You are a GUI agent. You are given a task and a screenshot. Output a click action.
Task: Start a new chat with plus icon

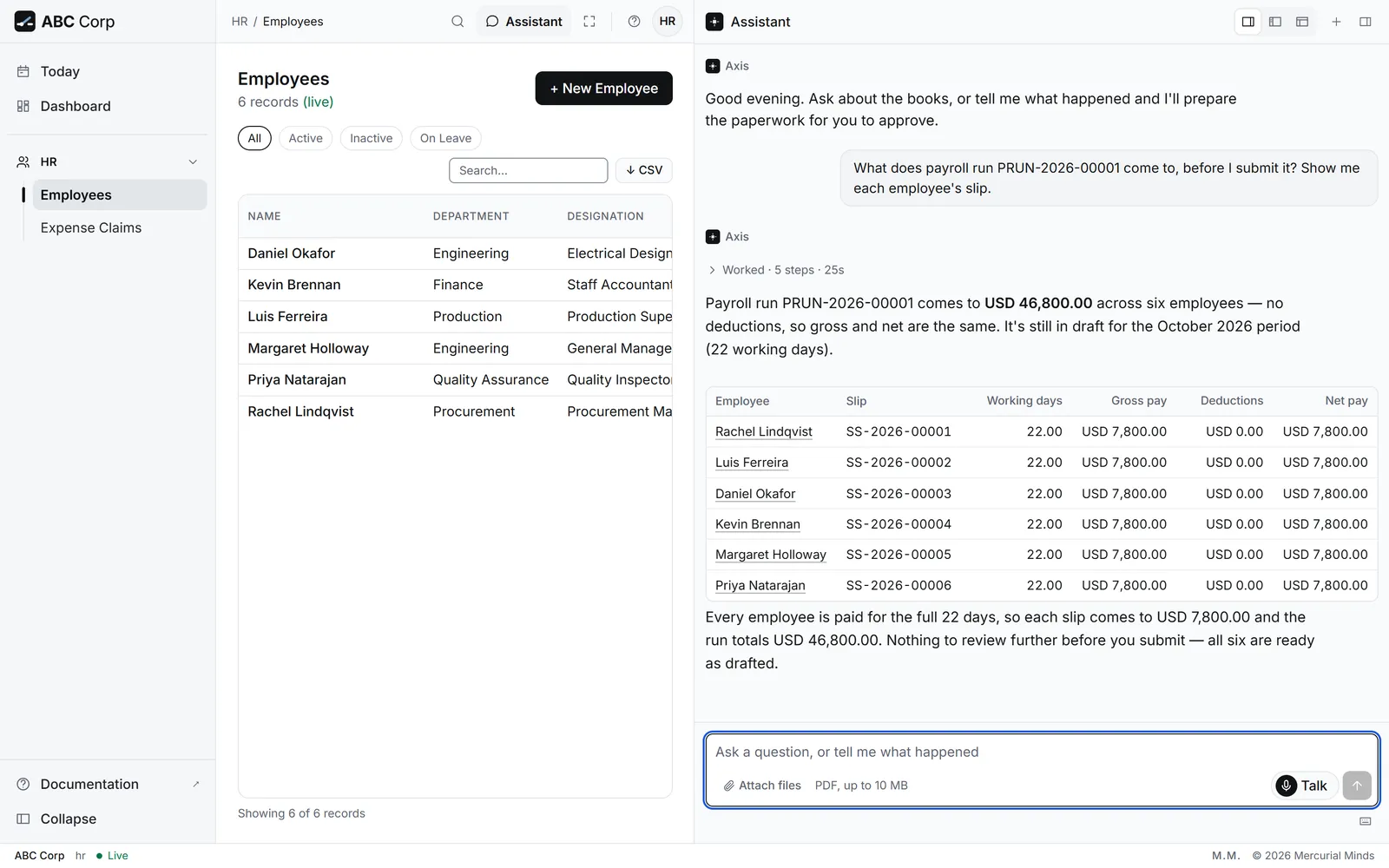(1337, 22)
